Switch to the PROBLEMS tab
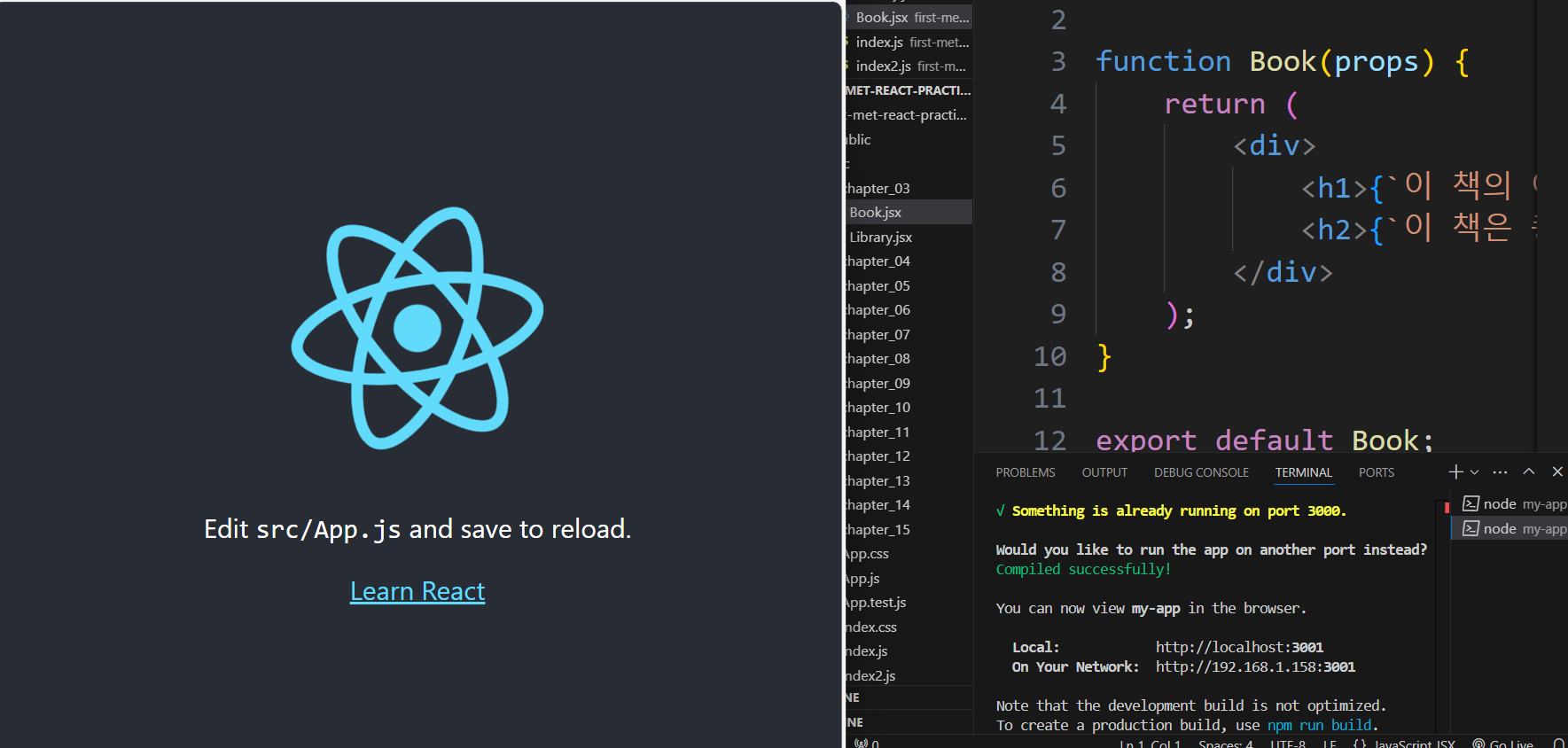 [1026, 472]
